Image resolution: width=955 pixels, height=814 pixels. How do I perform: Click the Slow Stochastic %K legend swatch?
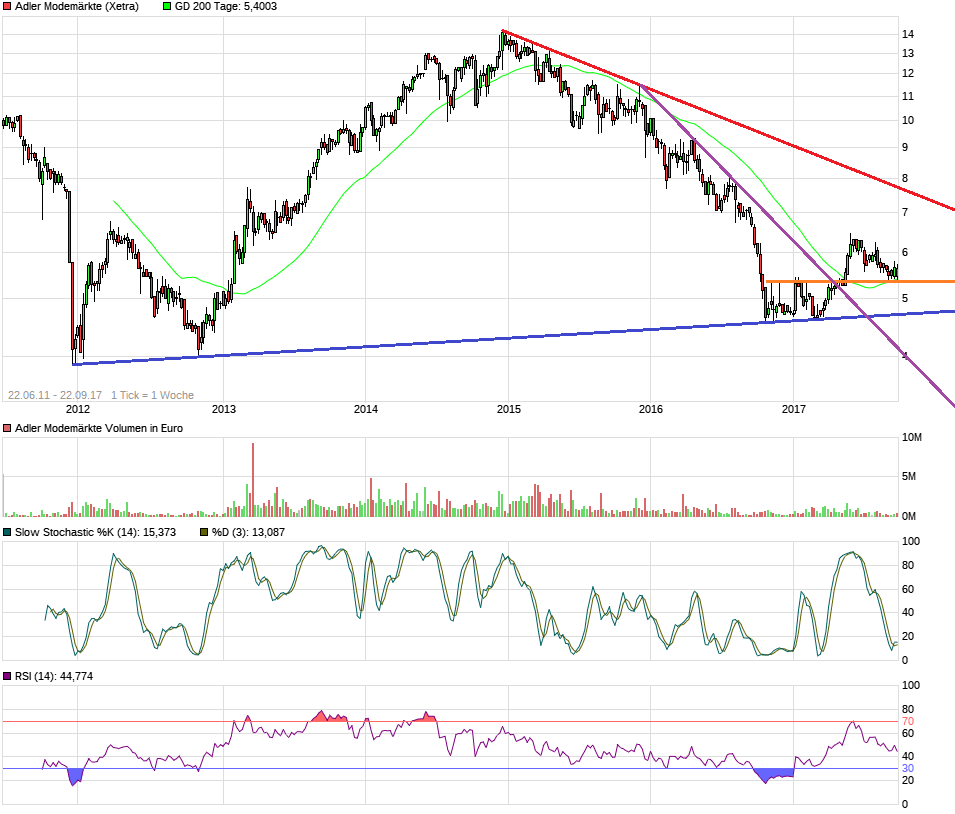(8, 532)
